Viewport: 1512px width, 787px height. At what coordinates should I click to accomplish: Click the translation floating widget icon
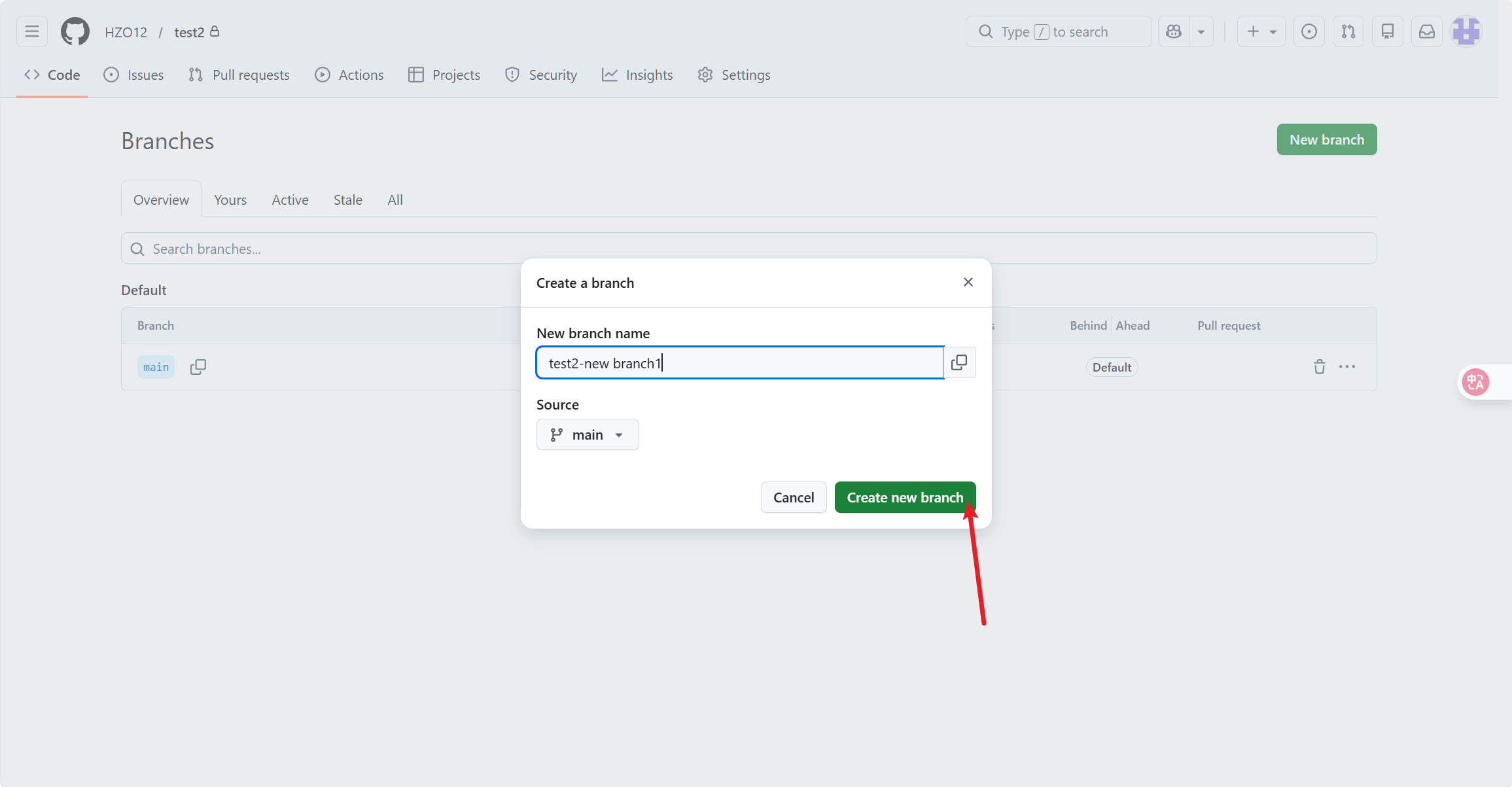tap(1476, 382)
